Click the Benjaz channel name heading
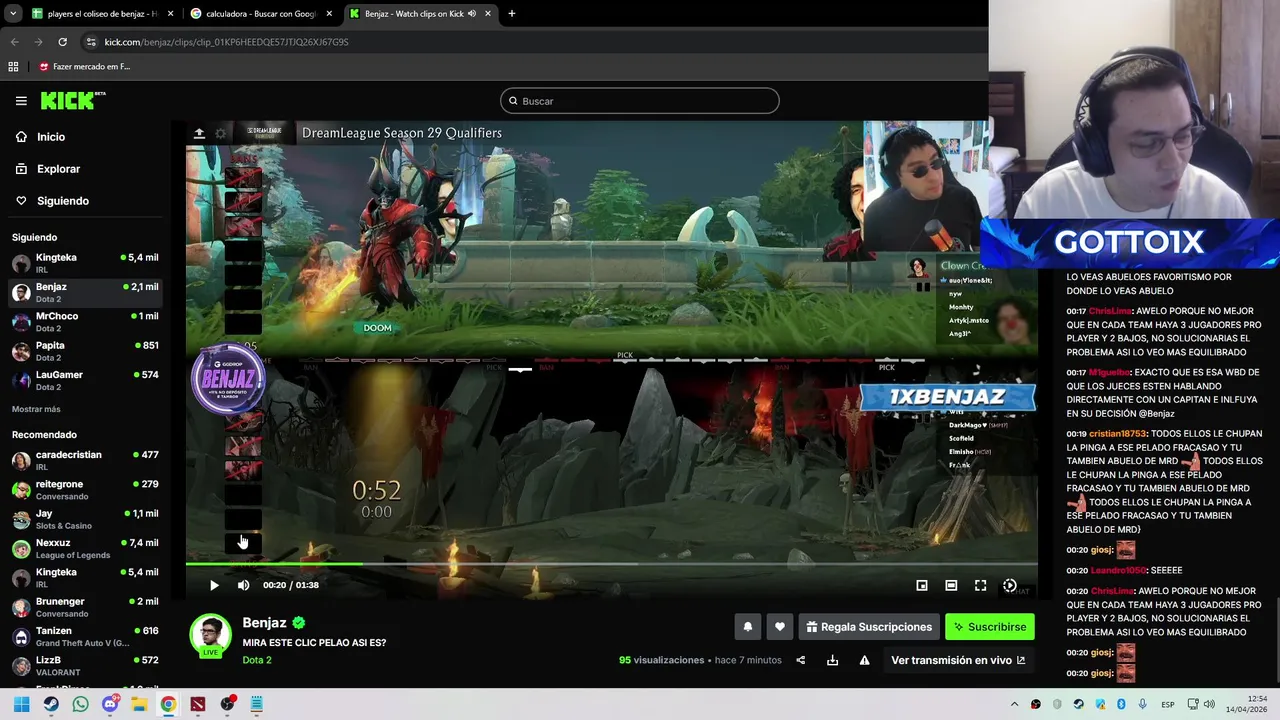1280x720 pixels. pyautogui.click(x=264, y=623)
